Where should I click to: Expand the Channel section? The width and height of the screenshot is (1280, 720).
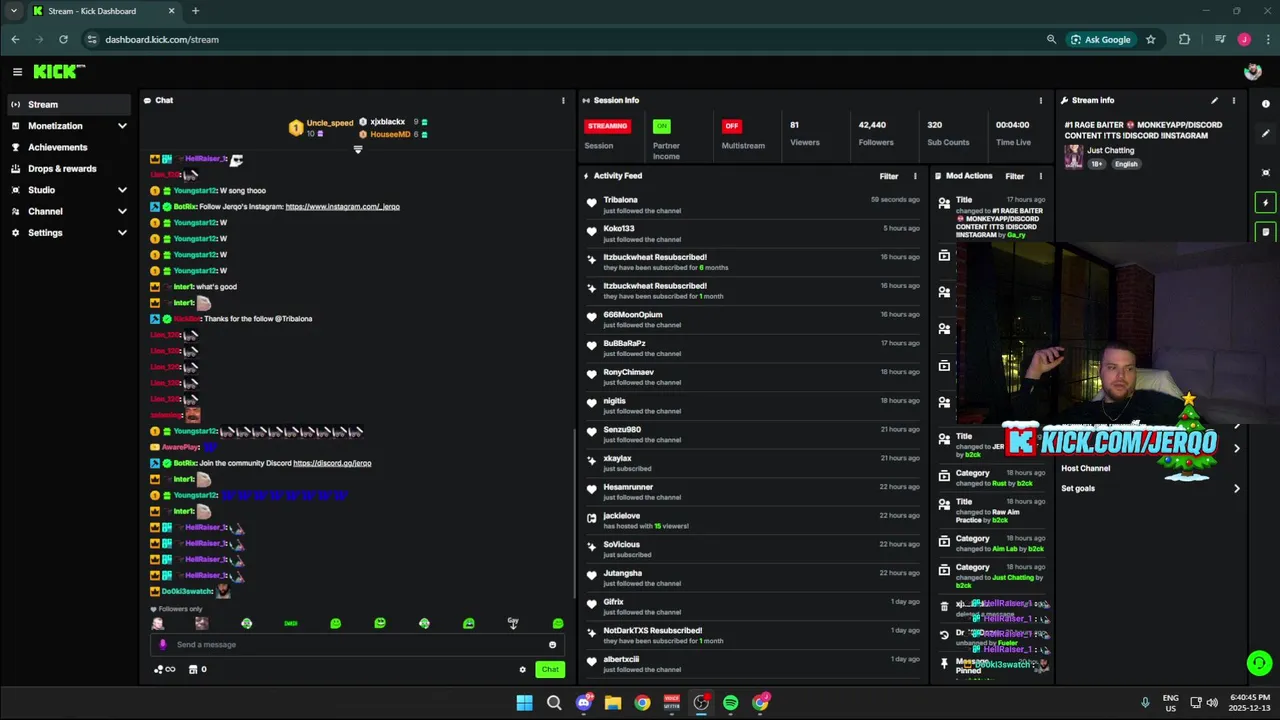tap(68, 211)
